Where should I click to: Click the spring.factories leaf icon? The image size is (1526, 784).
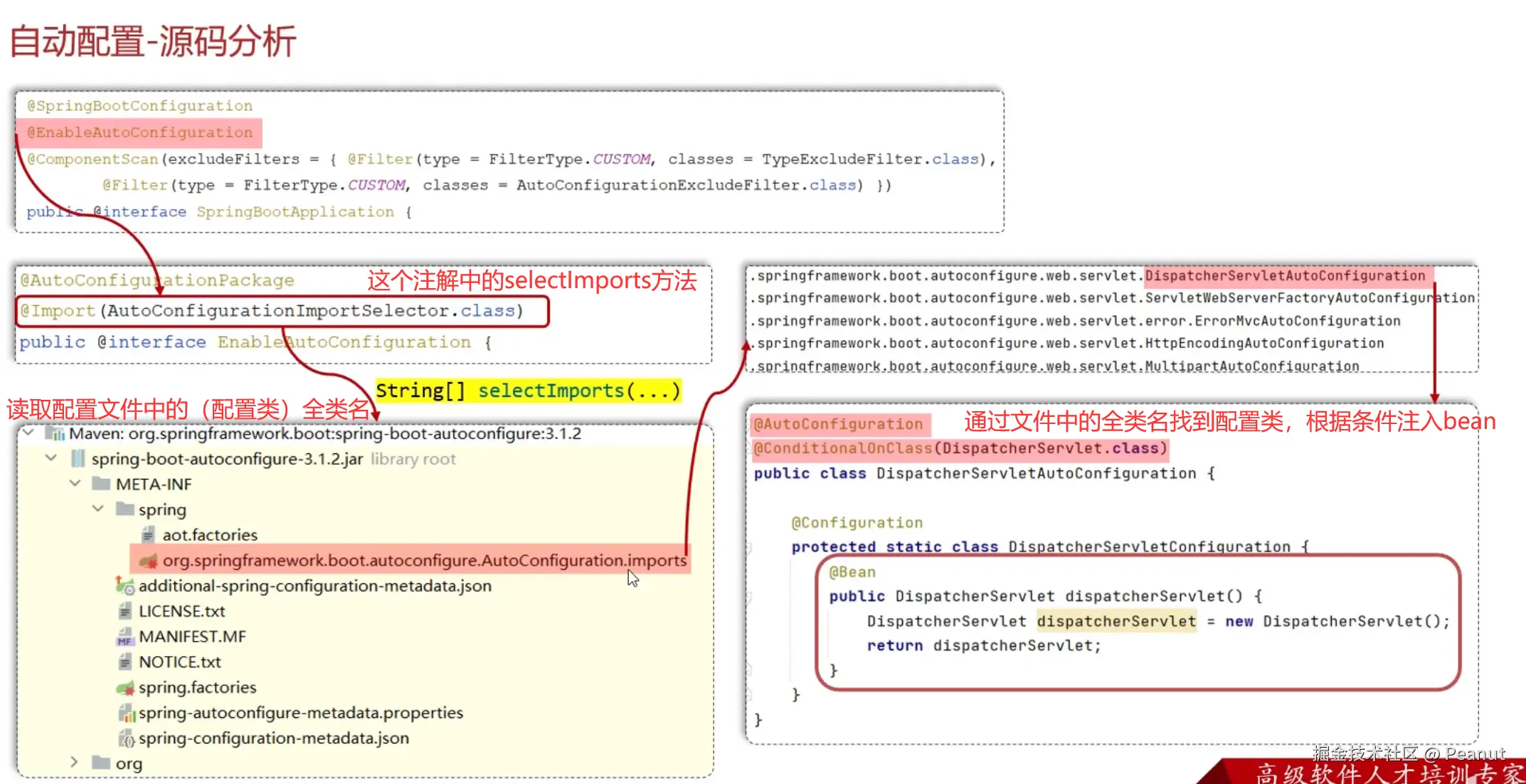tap(125, 688)
